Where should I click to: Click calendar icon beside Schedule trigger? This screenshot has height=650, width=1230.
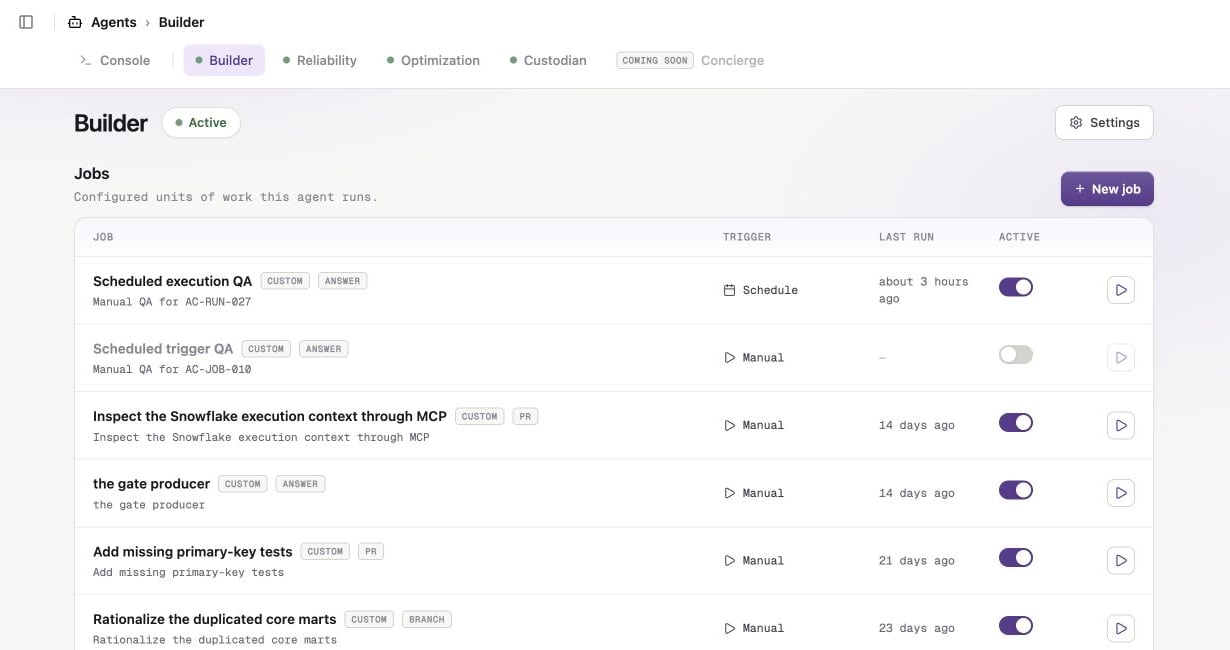click(729, 290)
